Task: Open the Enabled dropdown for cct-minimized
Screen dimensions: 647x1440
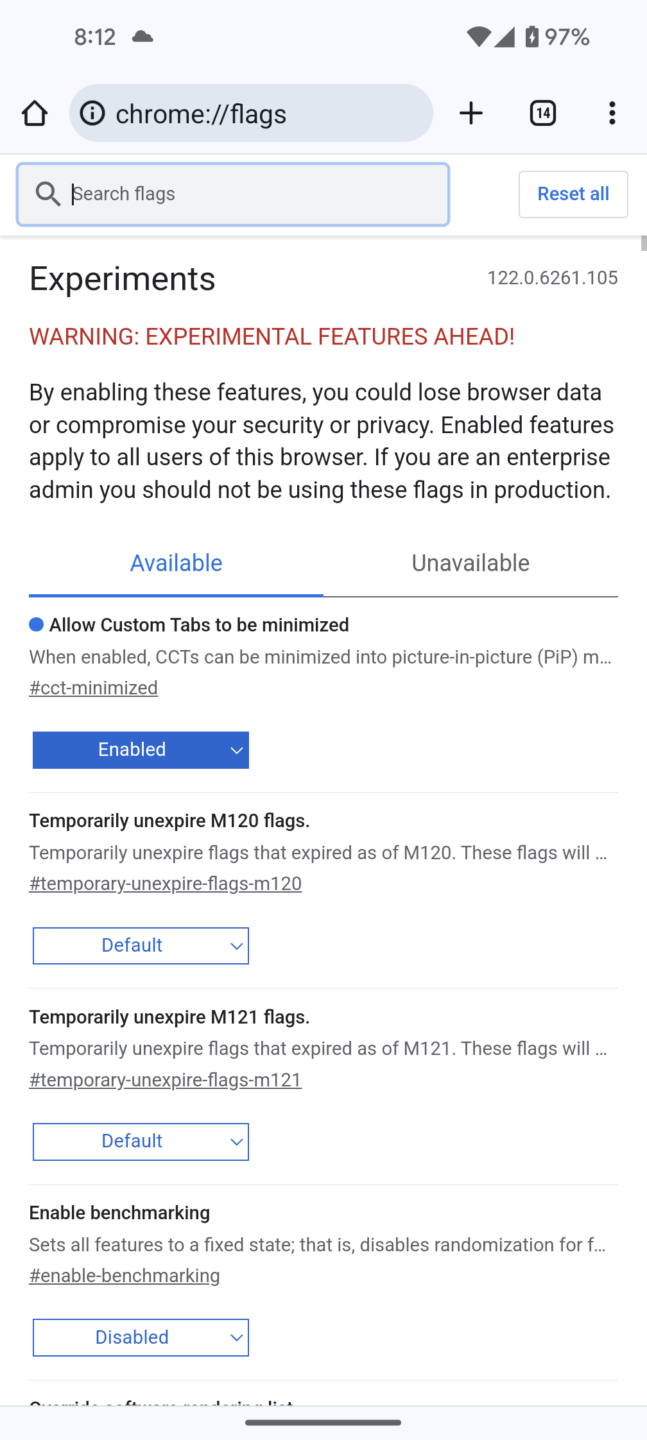Action: [x=141, y=750]
